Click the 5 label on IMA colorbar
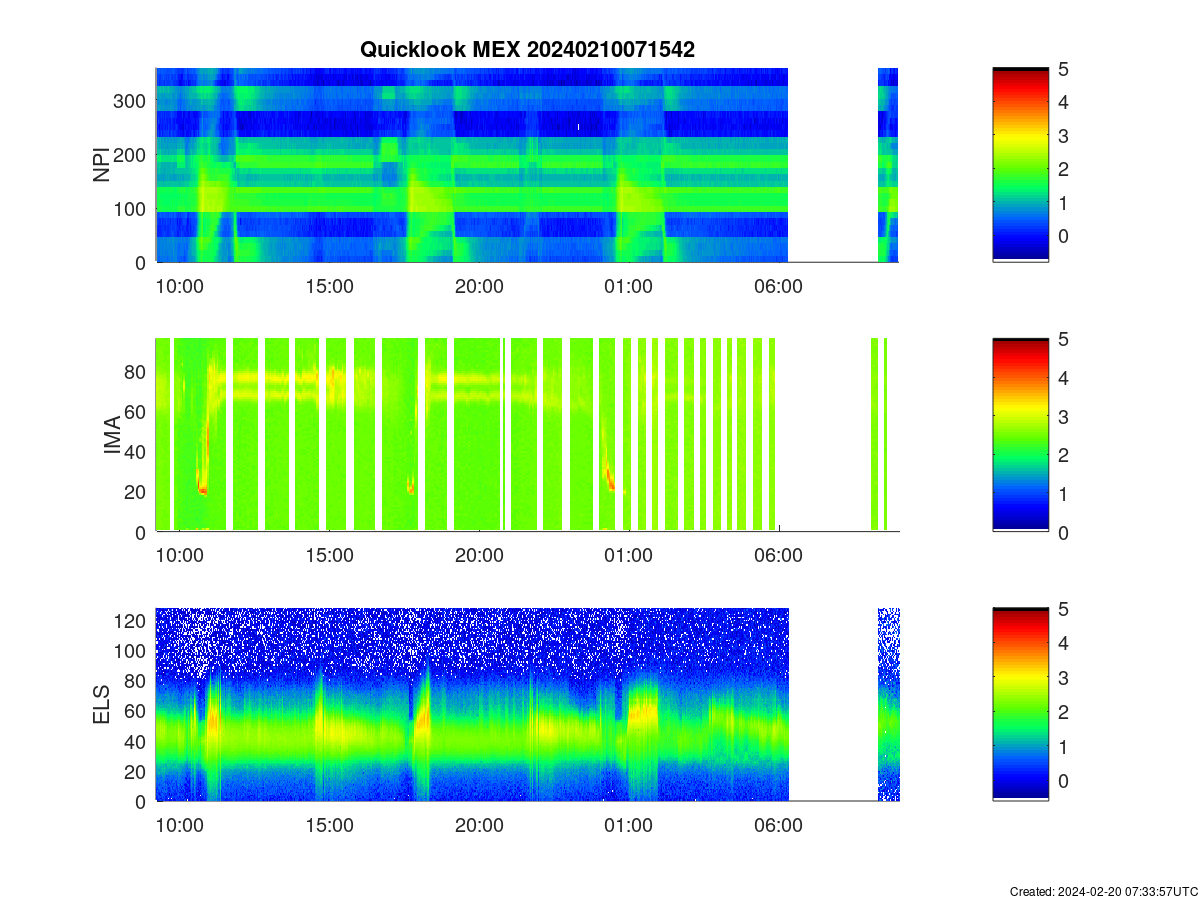This screenshot has width=1200, height=900. 1062,339
